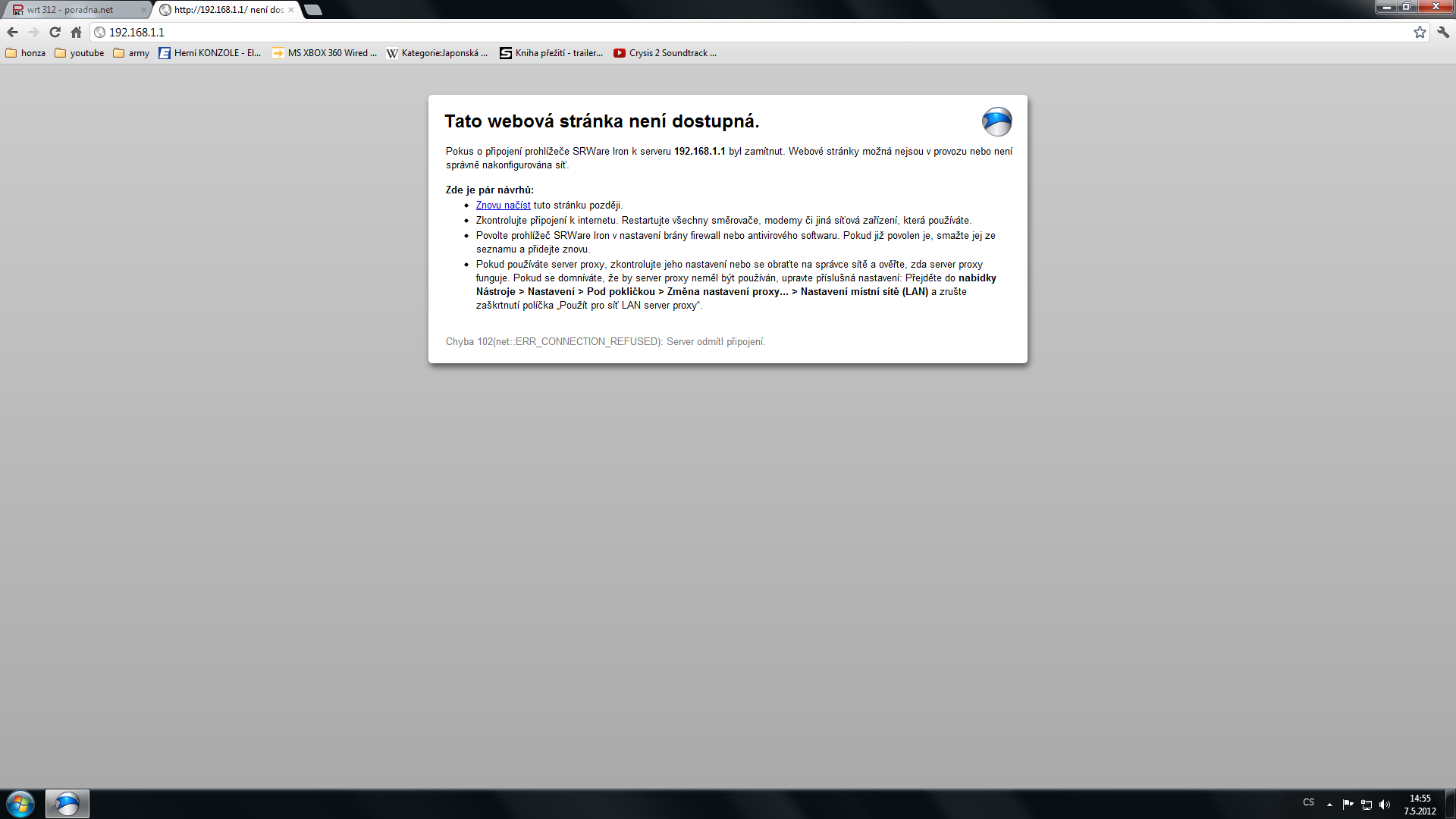
Task: Go to the home page via house icon
Action: [76, 32]
